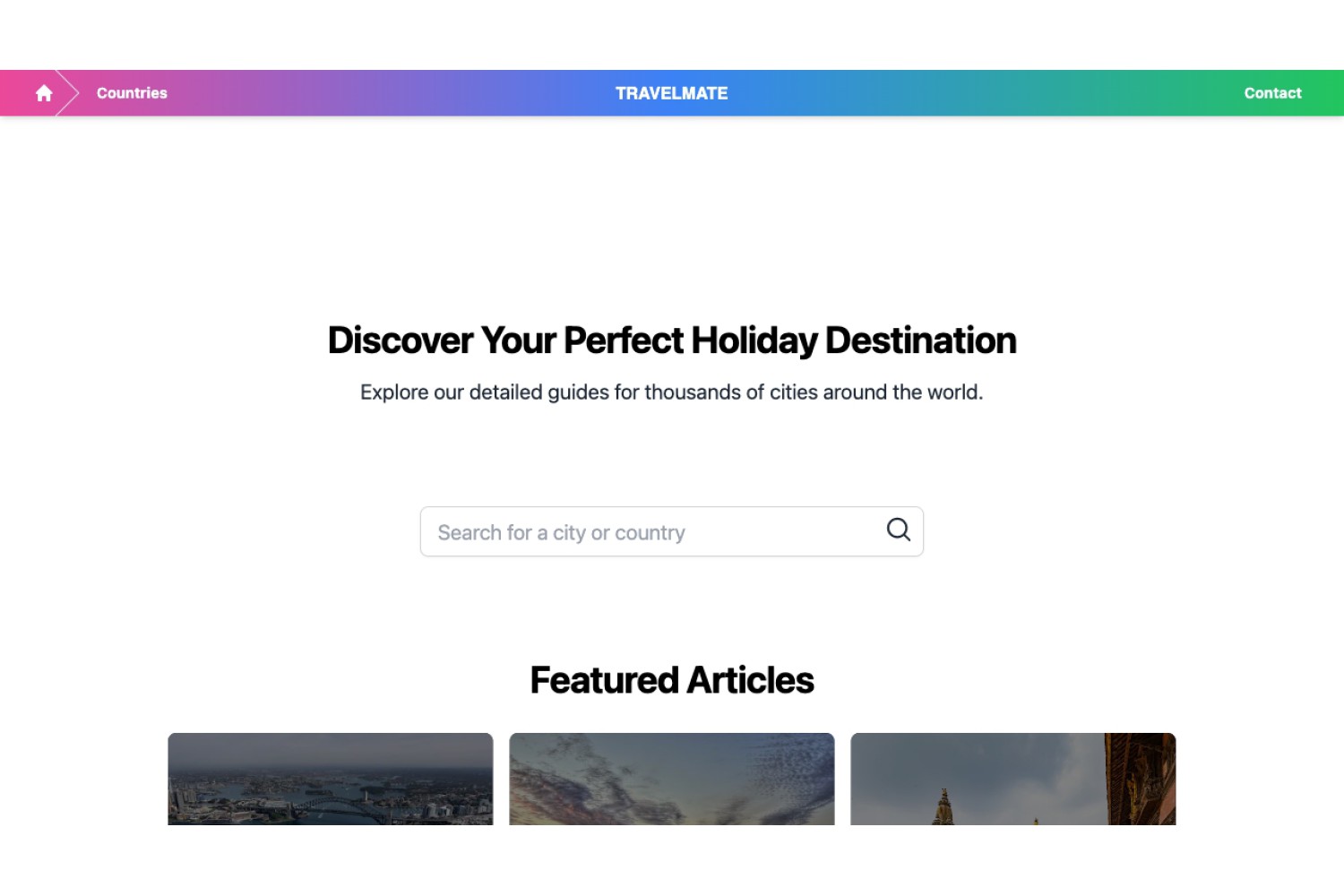Screen dimensions: 1344x896
Task: Select the Featured Articles heading
Action: point(672,680)
